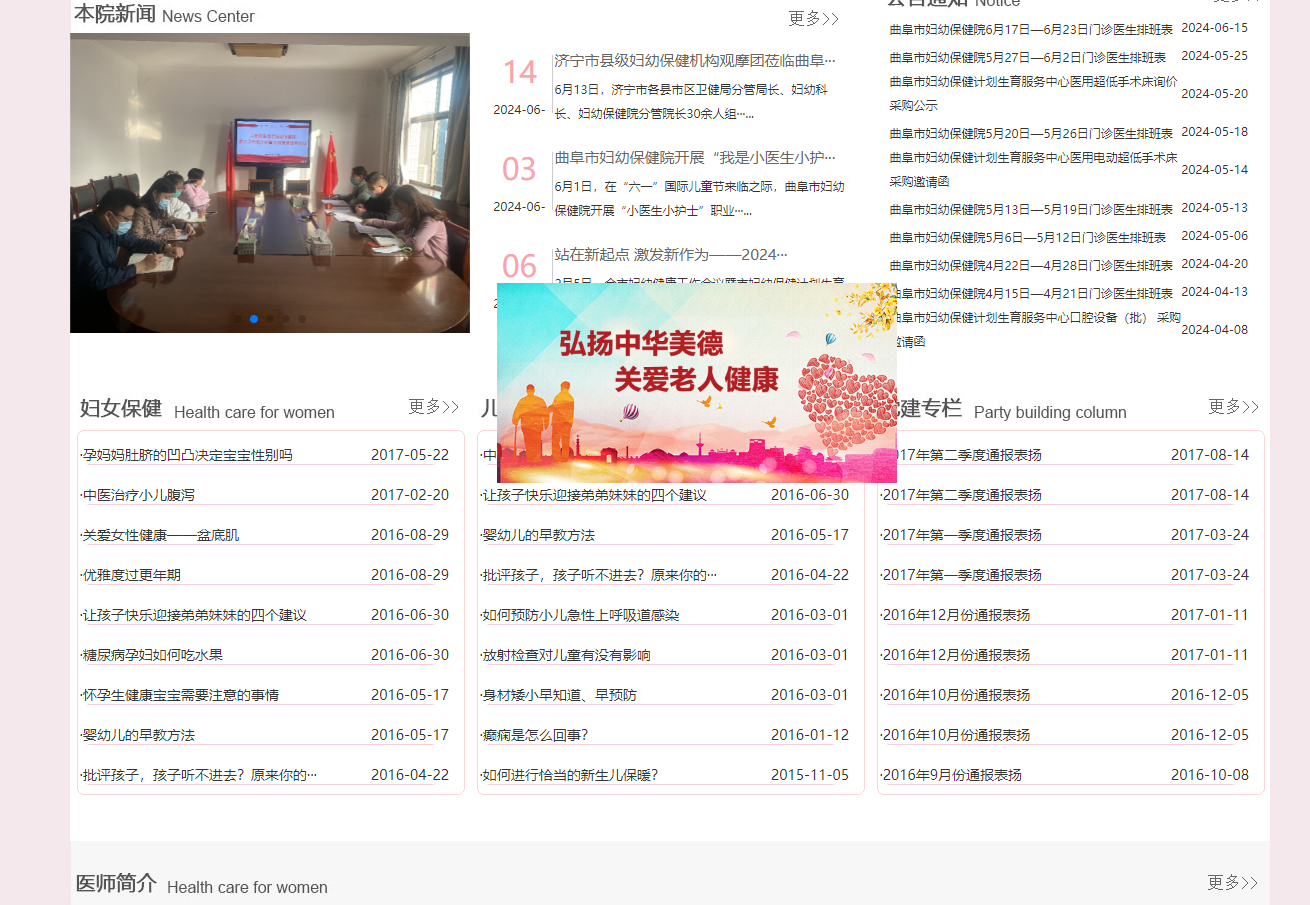Image resolution: width=1310 pixels, height=905 pixels.
Task: Click the large pink day number 14
Action: pos(519,72)
